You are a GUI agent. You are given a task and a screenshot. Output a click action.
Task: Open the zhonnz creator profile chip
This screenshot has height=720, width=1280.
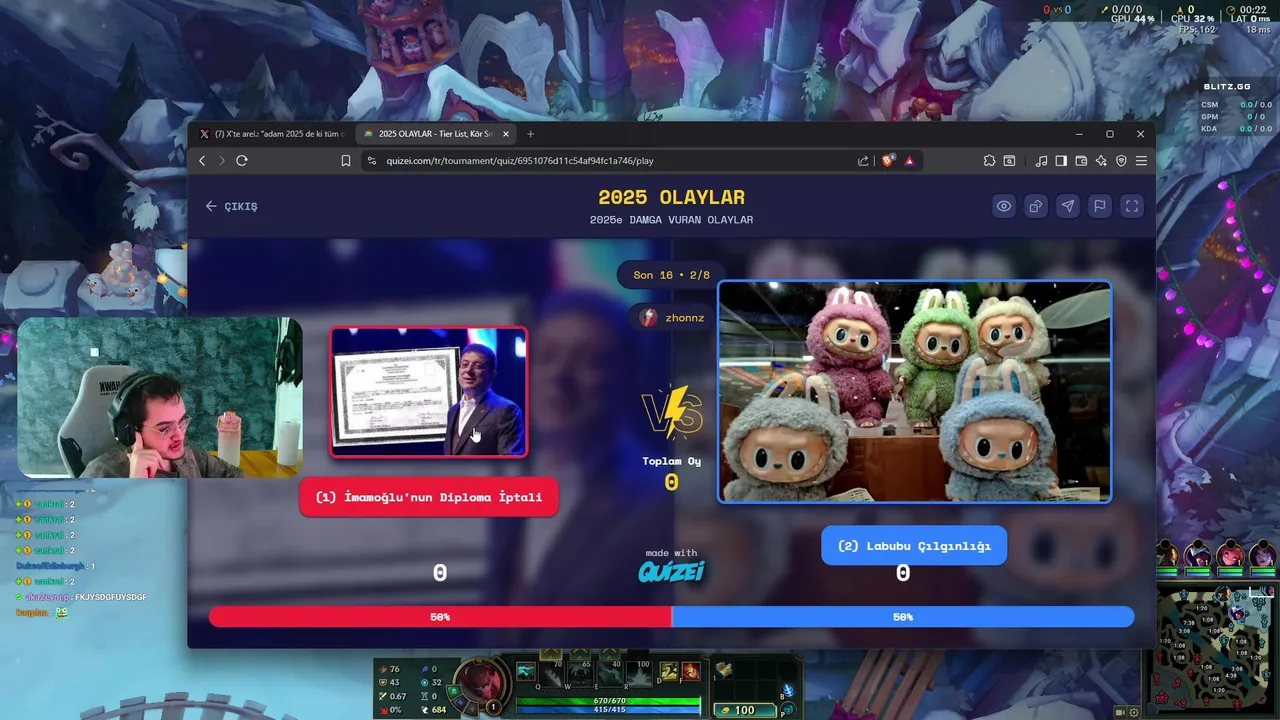[673, 317]
